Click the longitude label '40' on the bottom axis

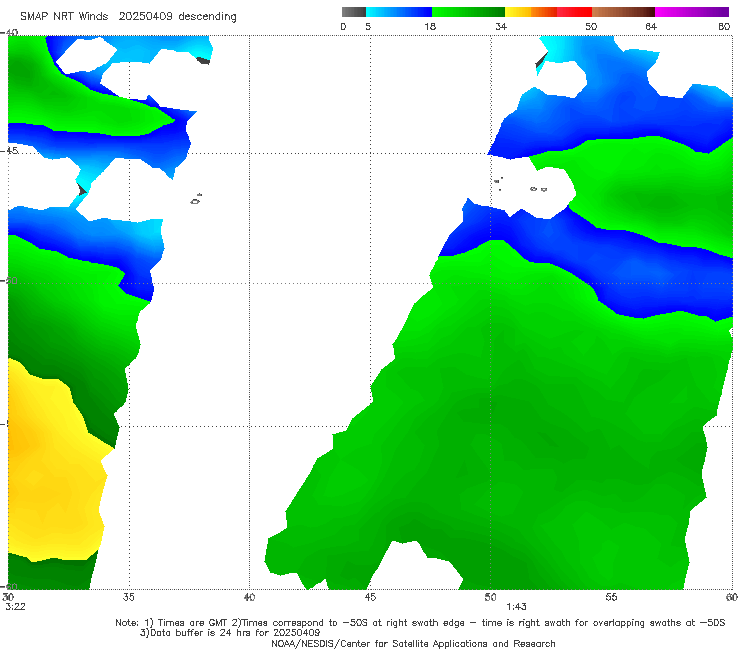coord(249,598)
